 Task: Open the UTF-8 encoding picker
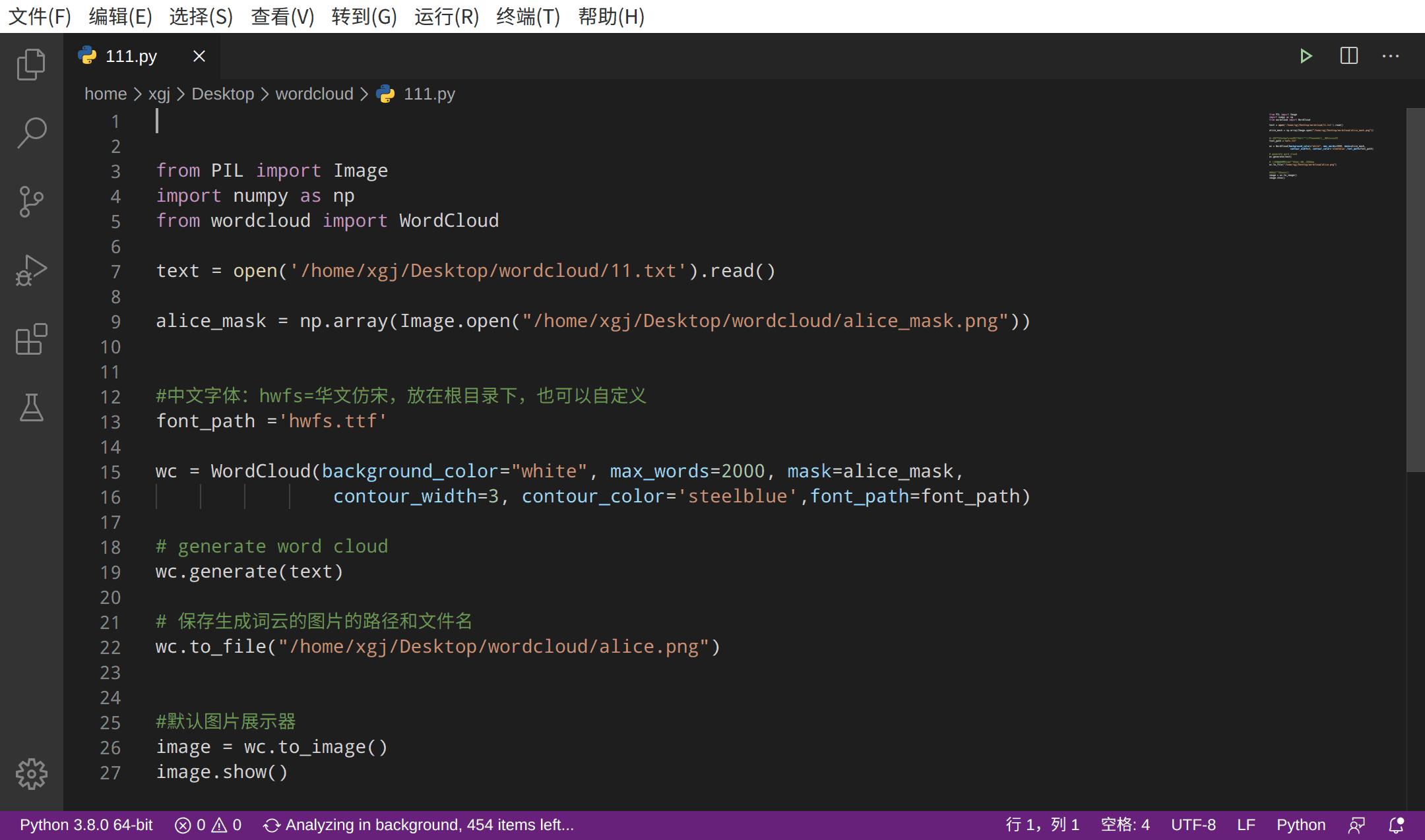(x=1193, y=824)
